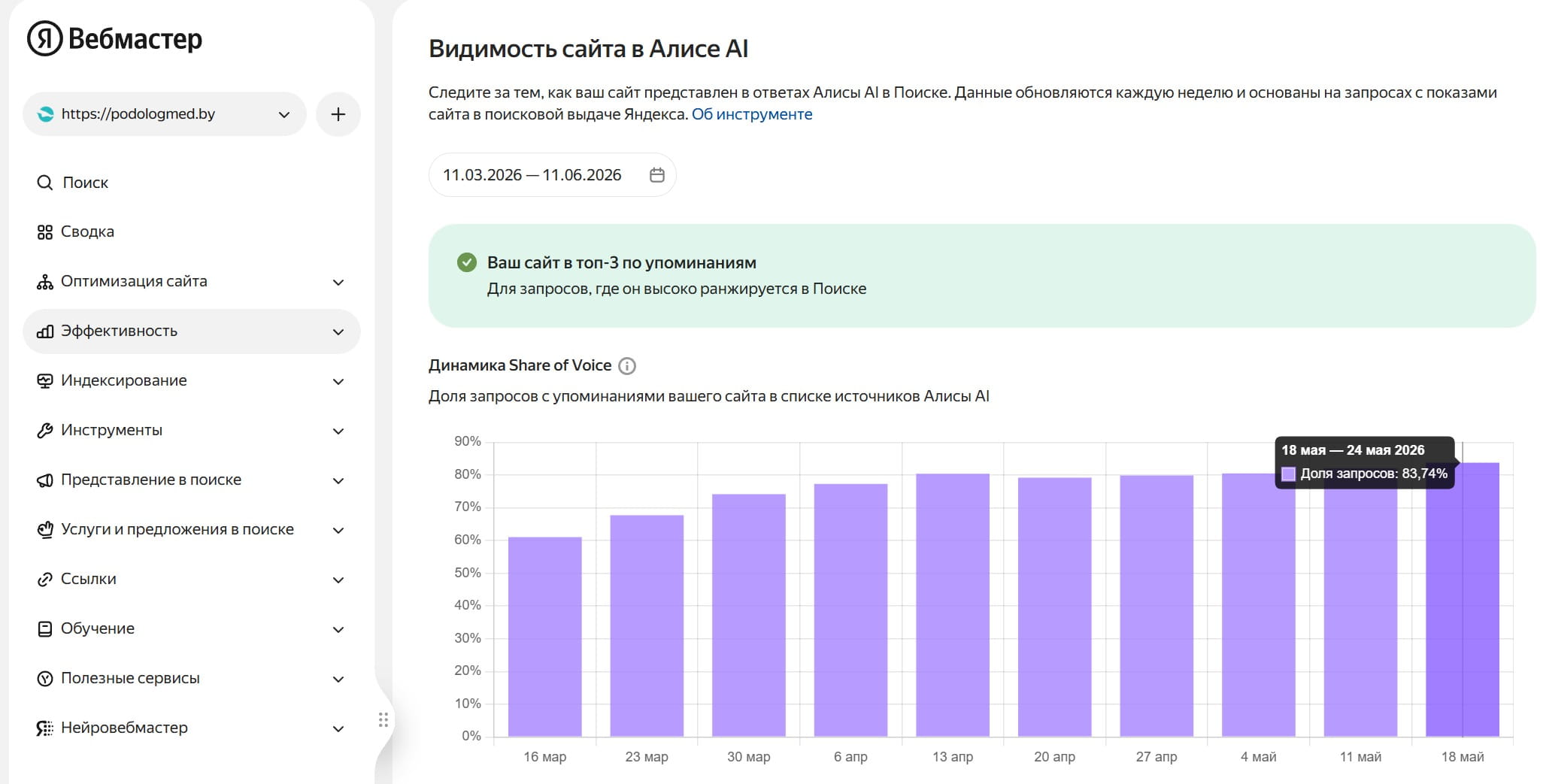
Task: Click the Yandex Webmaster logo icon
Action: 45,38
